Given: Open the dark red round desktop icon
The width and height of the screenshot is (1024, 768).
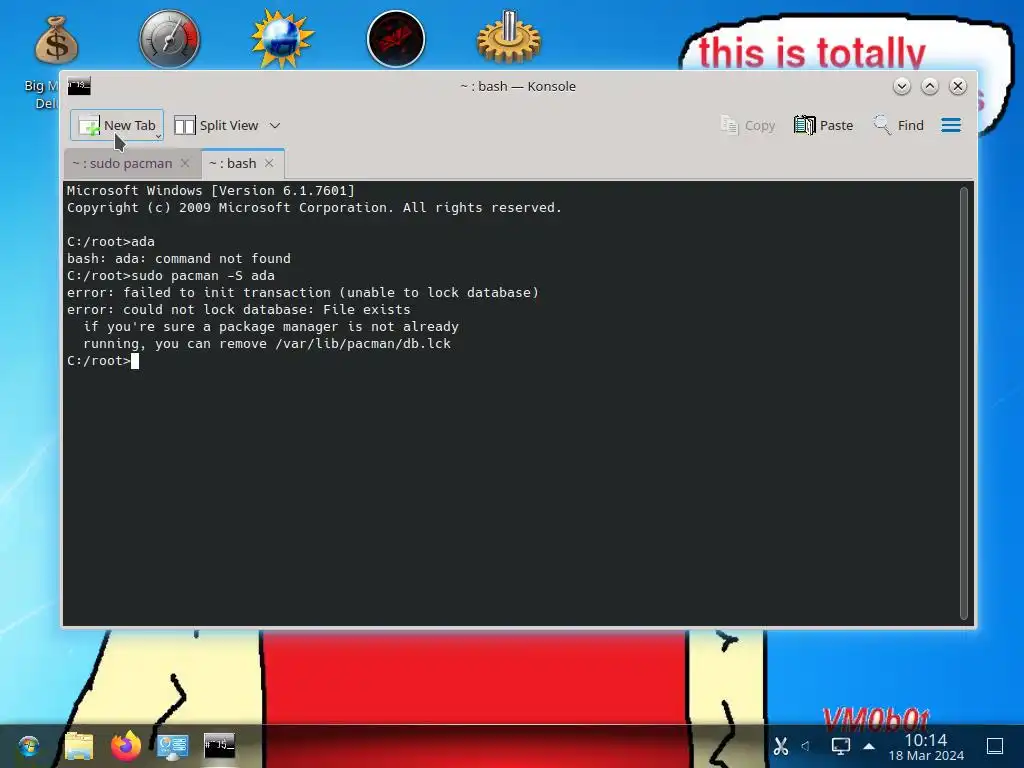Looking at the screenshot, I should (396, 39).
